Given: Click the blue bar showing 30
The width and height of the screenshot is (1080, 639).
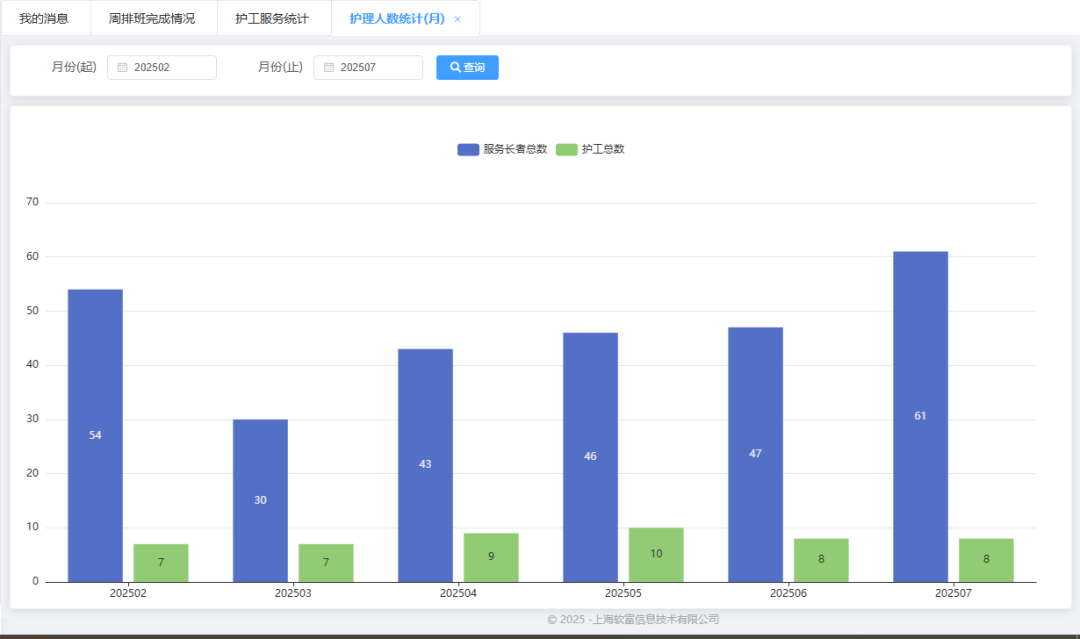Looking at the screenshot, I should pos(260,500).
